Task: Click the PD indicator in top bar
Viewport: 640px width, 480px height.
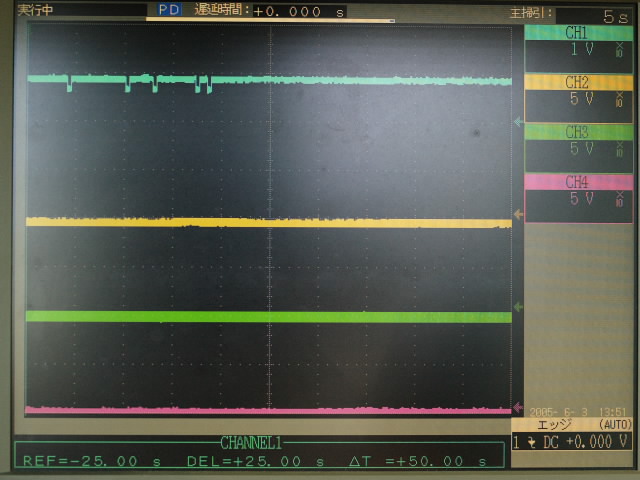Action: point(169,9)
